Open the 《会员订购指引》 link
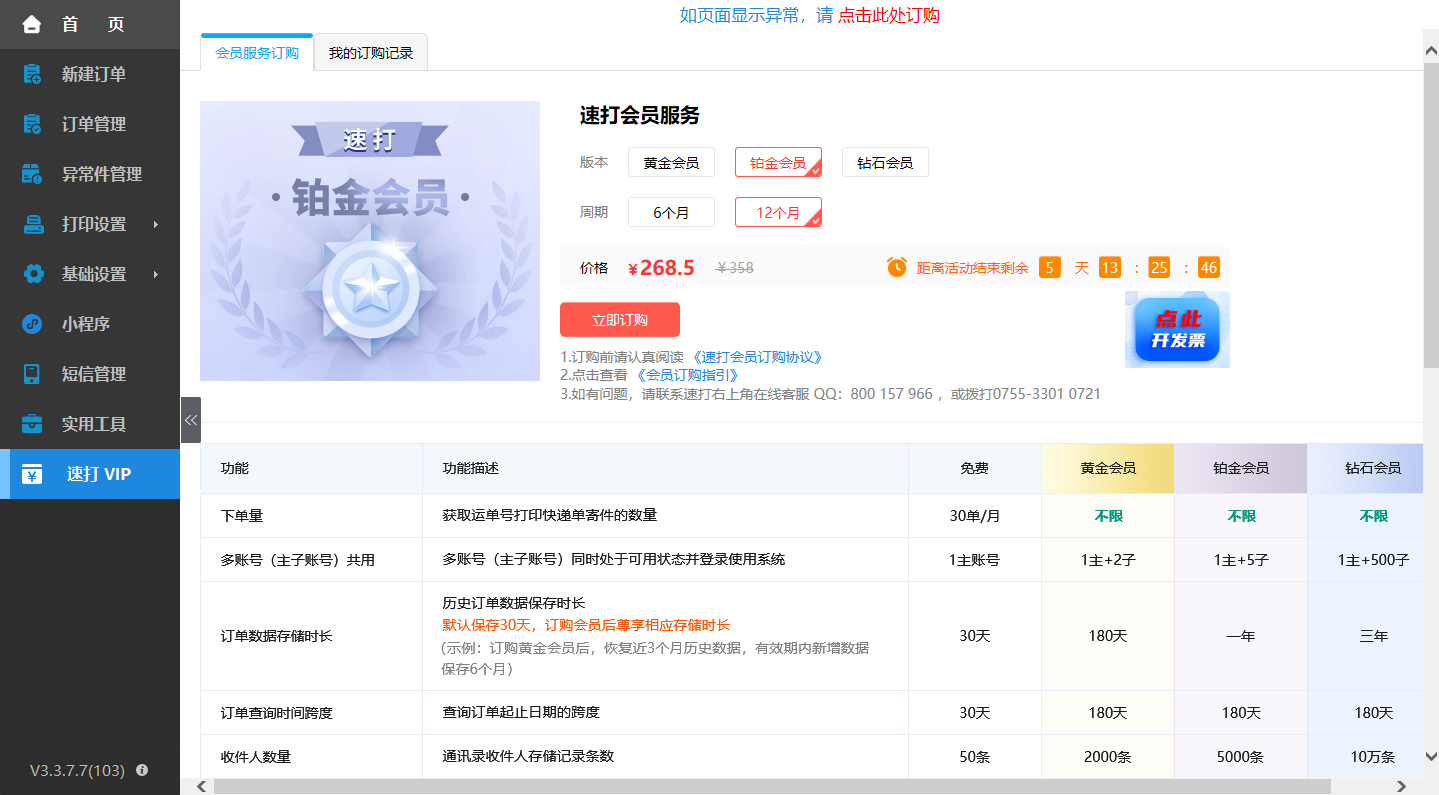 pyautogui.click(x=687, y=375)
